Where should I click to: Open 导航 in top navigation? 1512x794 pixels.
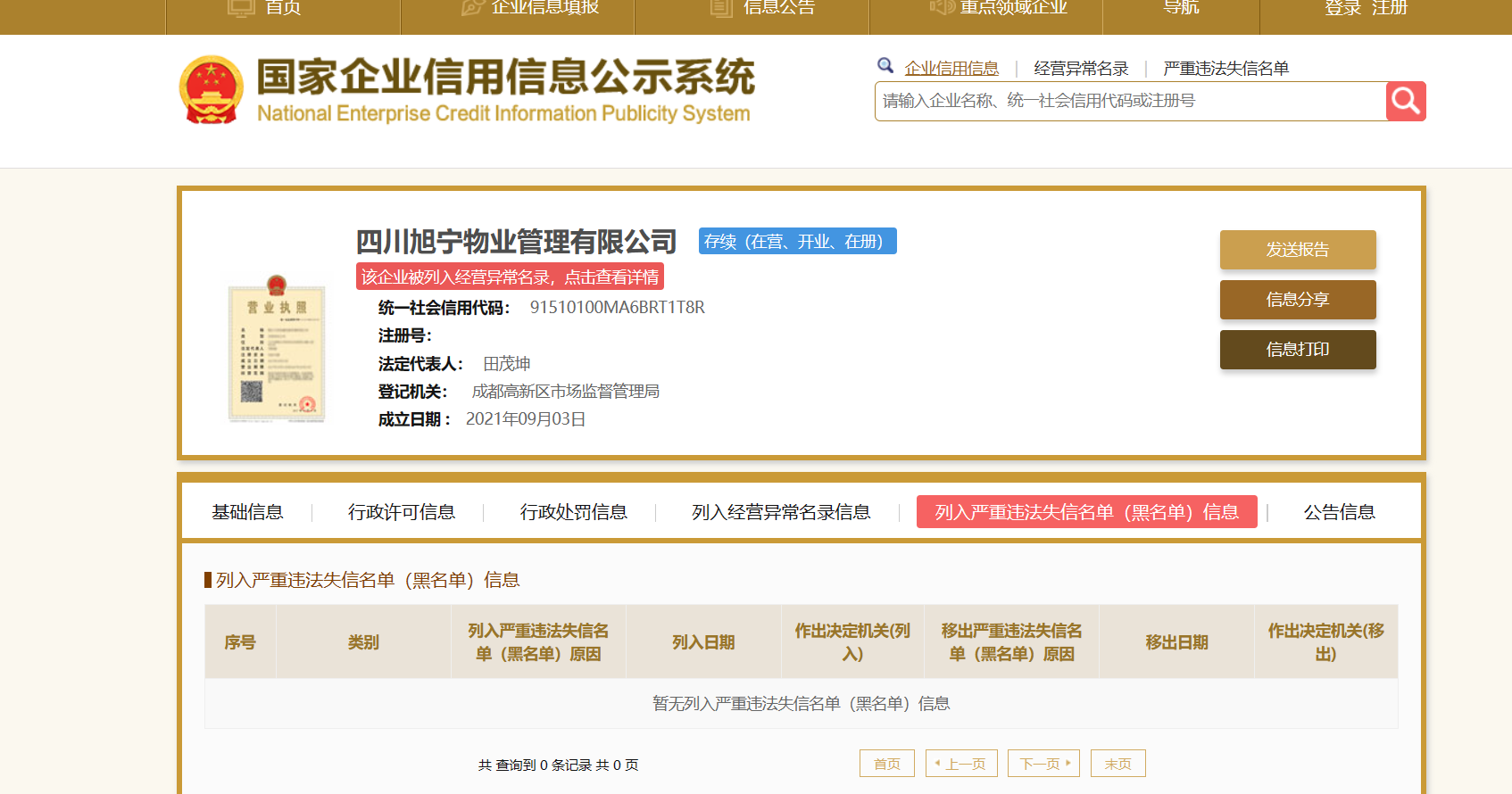[x=1181, y=8]
